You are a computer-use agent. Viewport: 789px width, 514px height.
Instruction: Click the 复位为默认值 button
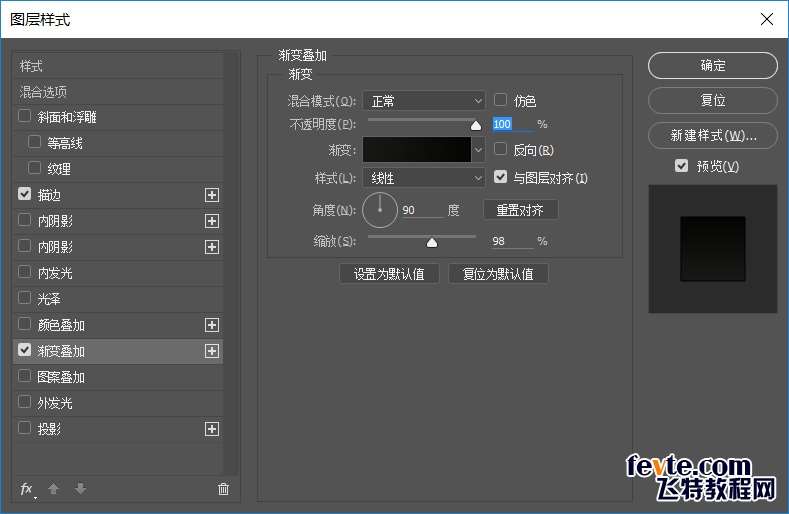(498, 274)
